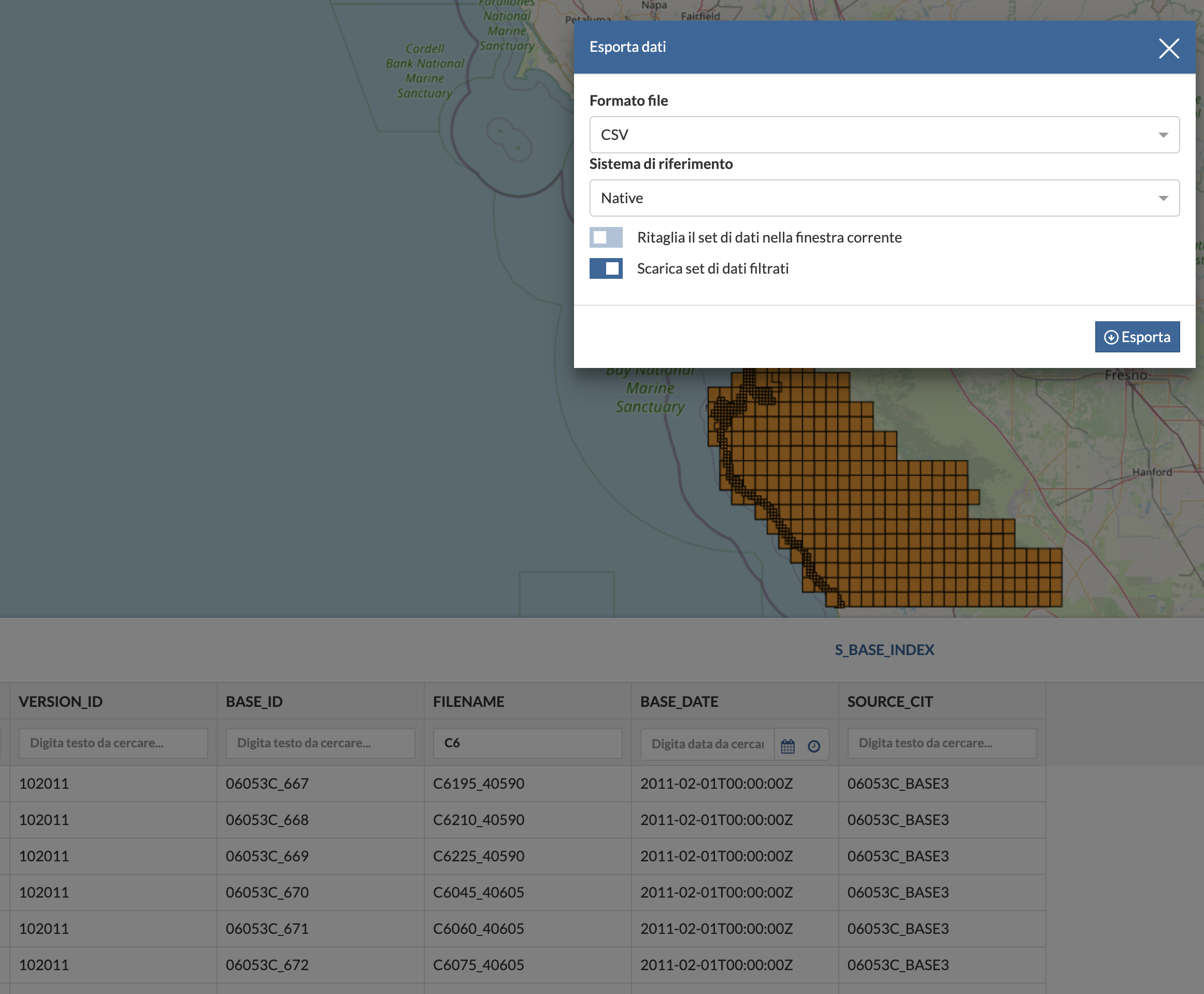Viewport: 1204px width, 994px height.
Task: Click the BASE_ID column header
Action: [x=321, y=701]
